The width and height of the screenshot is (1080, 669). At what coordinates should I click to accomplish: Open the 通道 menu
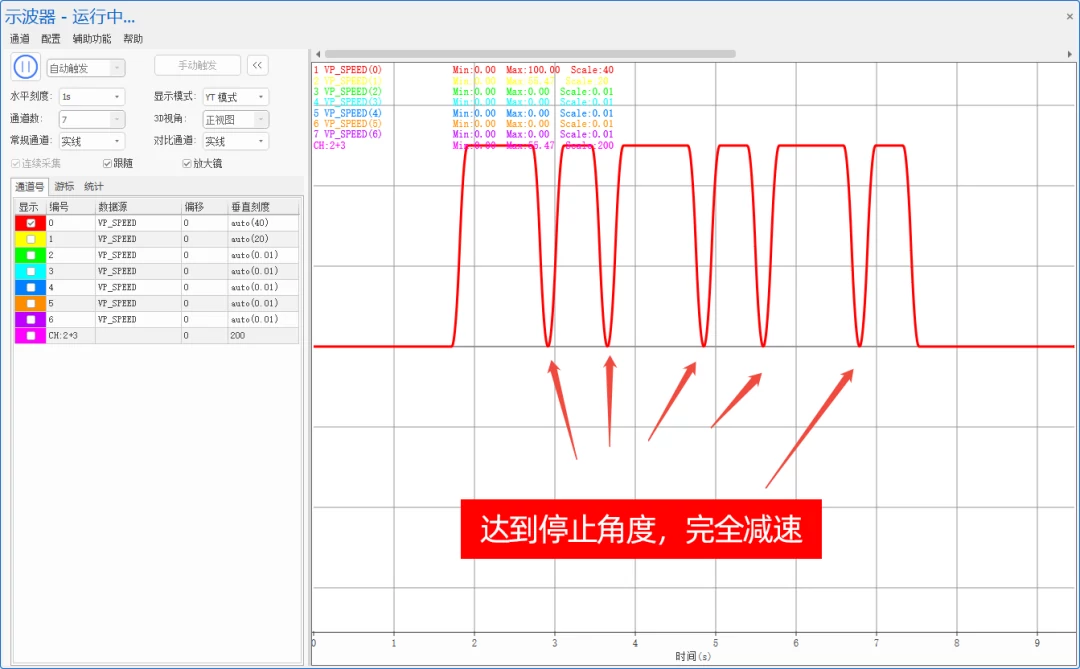[x=20, y=39]
